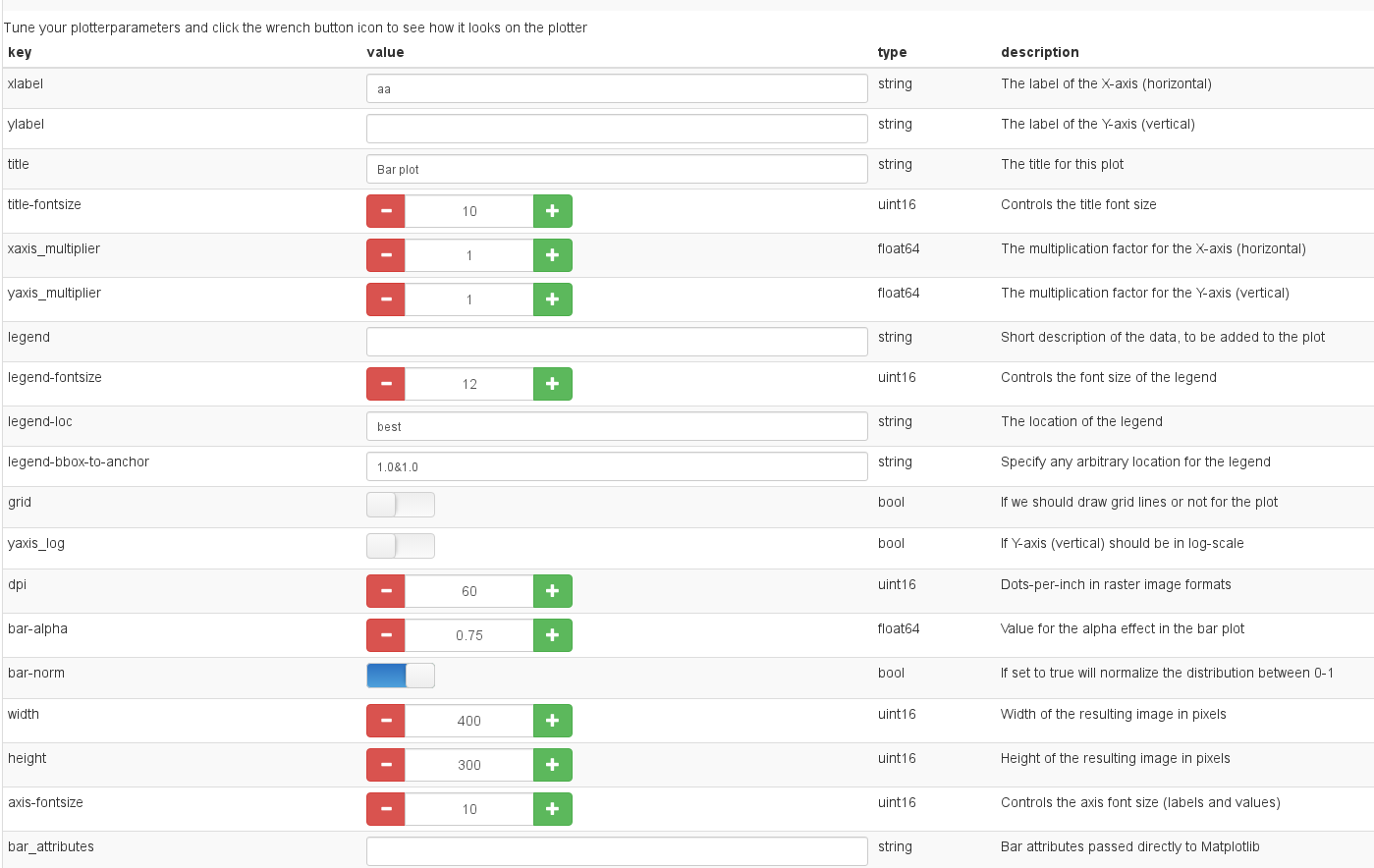Image resolution: width=1374 pixels, height=868 pixels.
Task: Select the xaxis_multiplier number box
Action: (469, 255)
